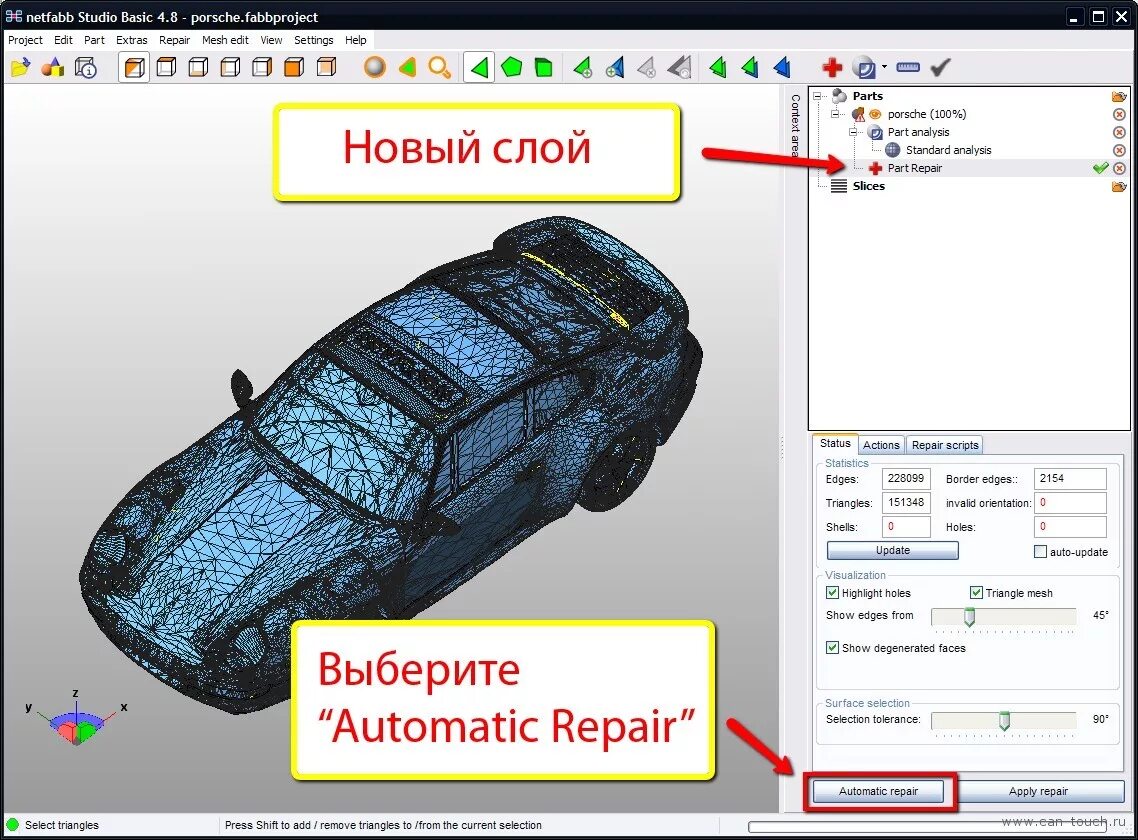Click the gray sphere zoom-all icon
This screenshot has width=1138, height=840.
tap(374, 68)
